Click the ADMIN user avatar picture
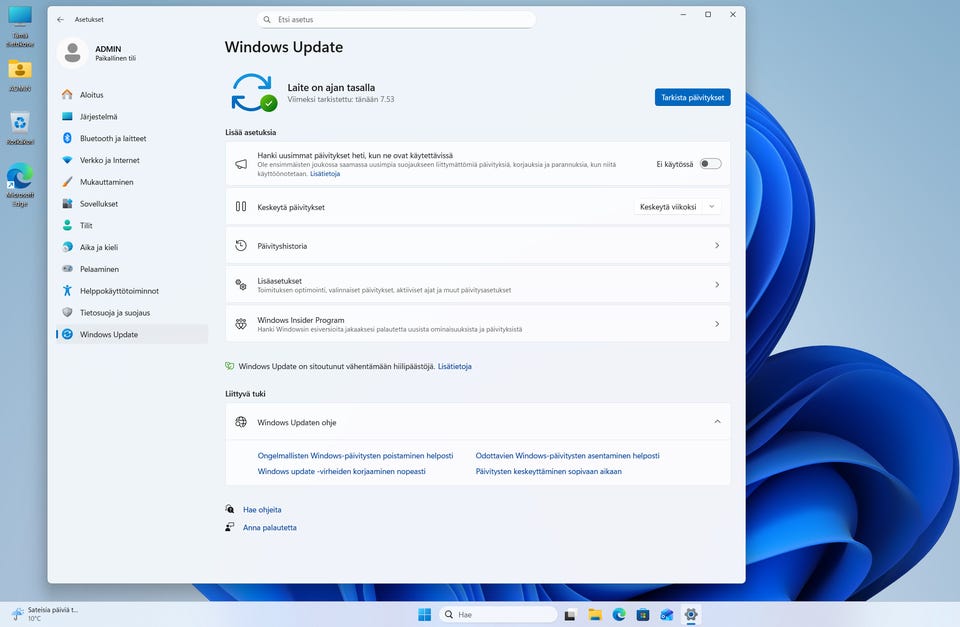The height and width of the screenshot is (627, 960). 72,53
